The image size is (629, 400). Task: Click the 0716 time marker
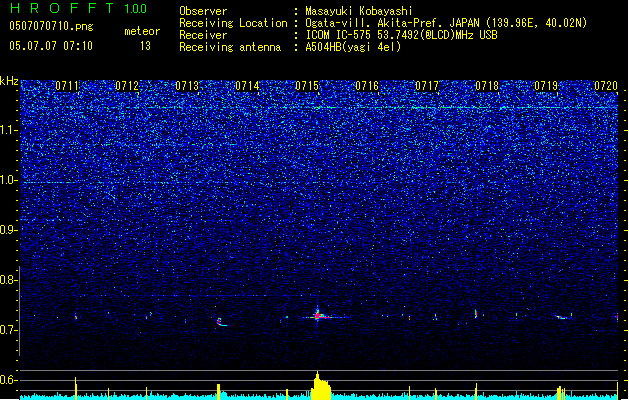(x=367, y=86)
